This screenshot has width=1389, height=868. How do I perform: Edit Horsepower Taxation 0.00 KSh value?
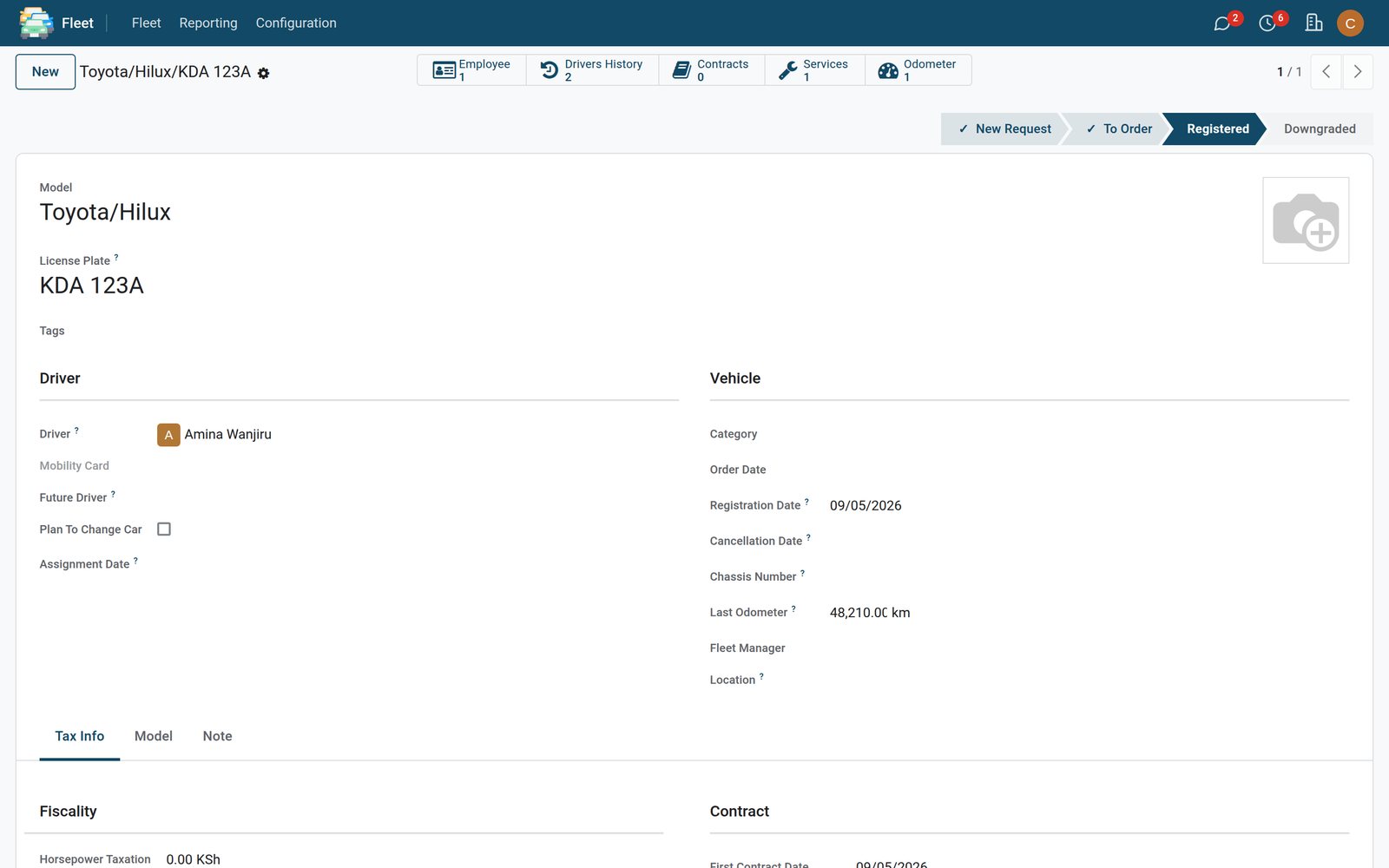193,859
